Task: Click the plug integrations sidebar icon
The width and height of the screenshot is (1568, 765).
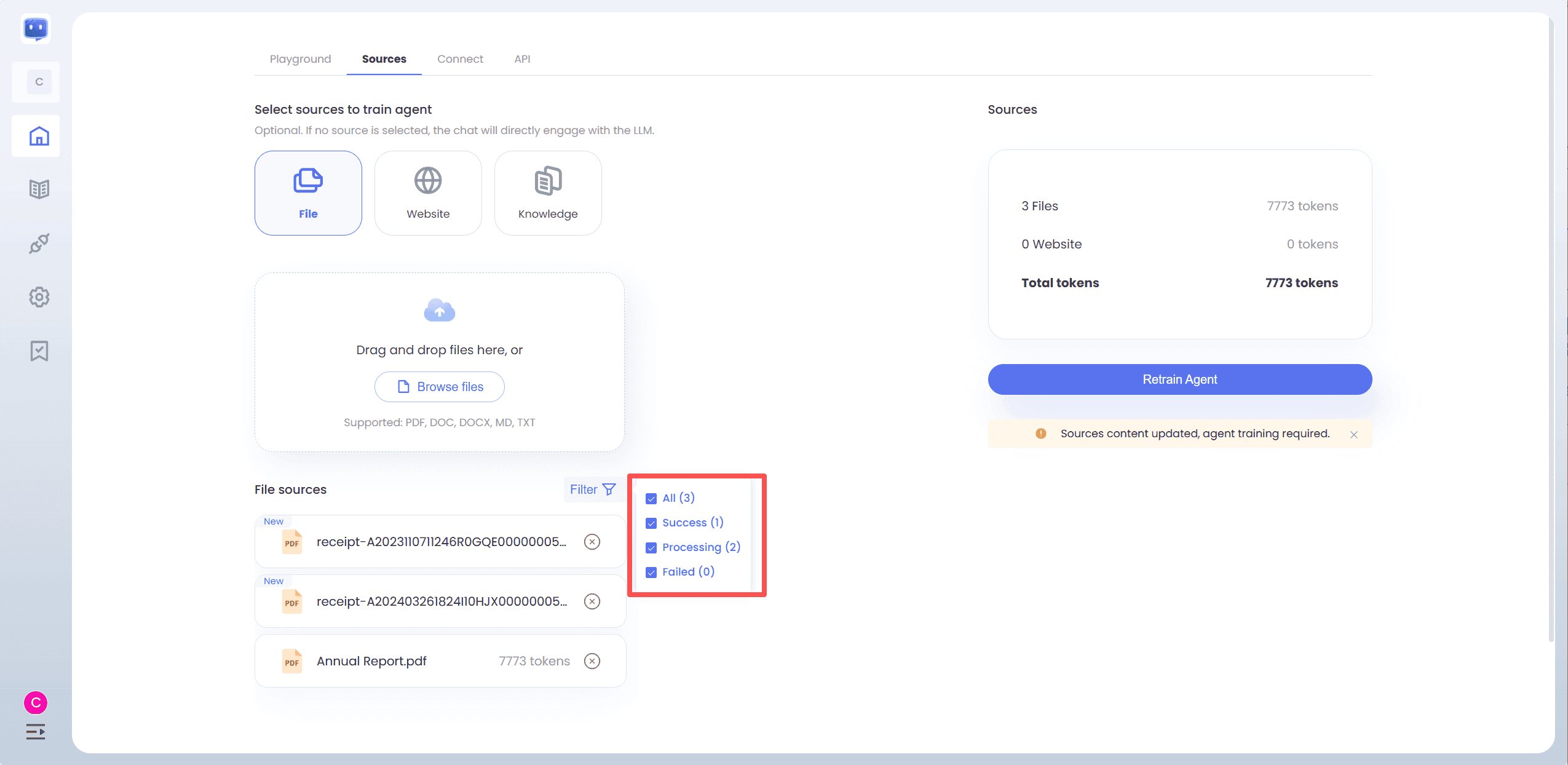Action: tap(39, 244)
